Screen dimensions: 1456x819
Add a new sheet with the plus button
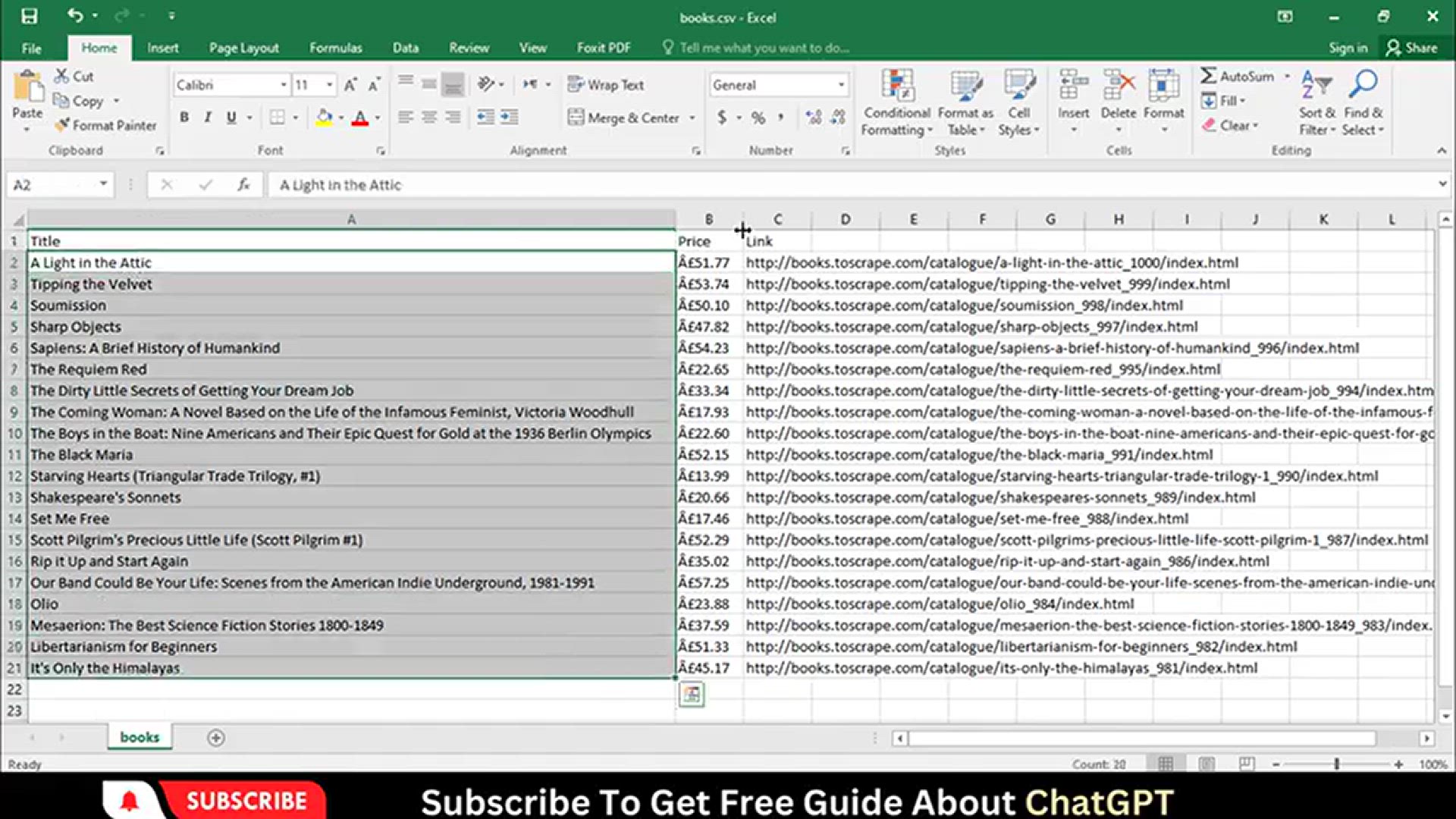click(x=215, y=738)
